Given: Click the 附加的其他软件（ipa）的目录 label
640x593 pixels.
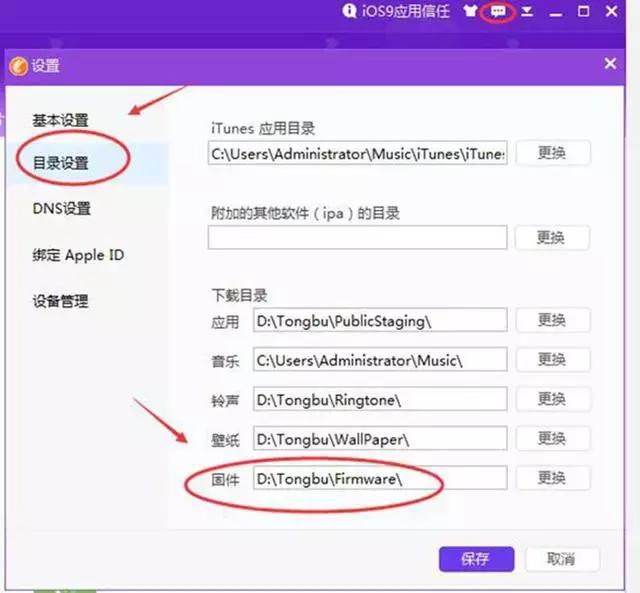Looking at the screenshot, I should [305, 213].
